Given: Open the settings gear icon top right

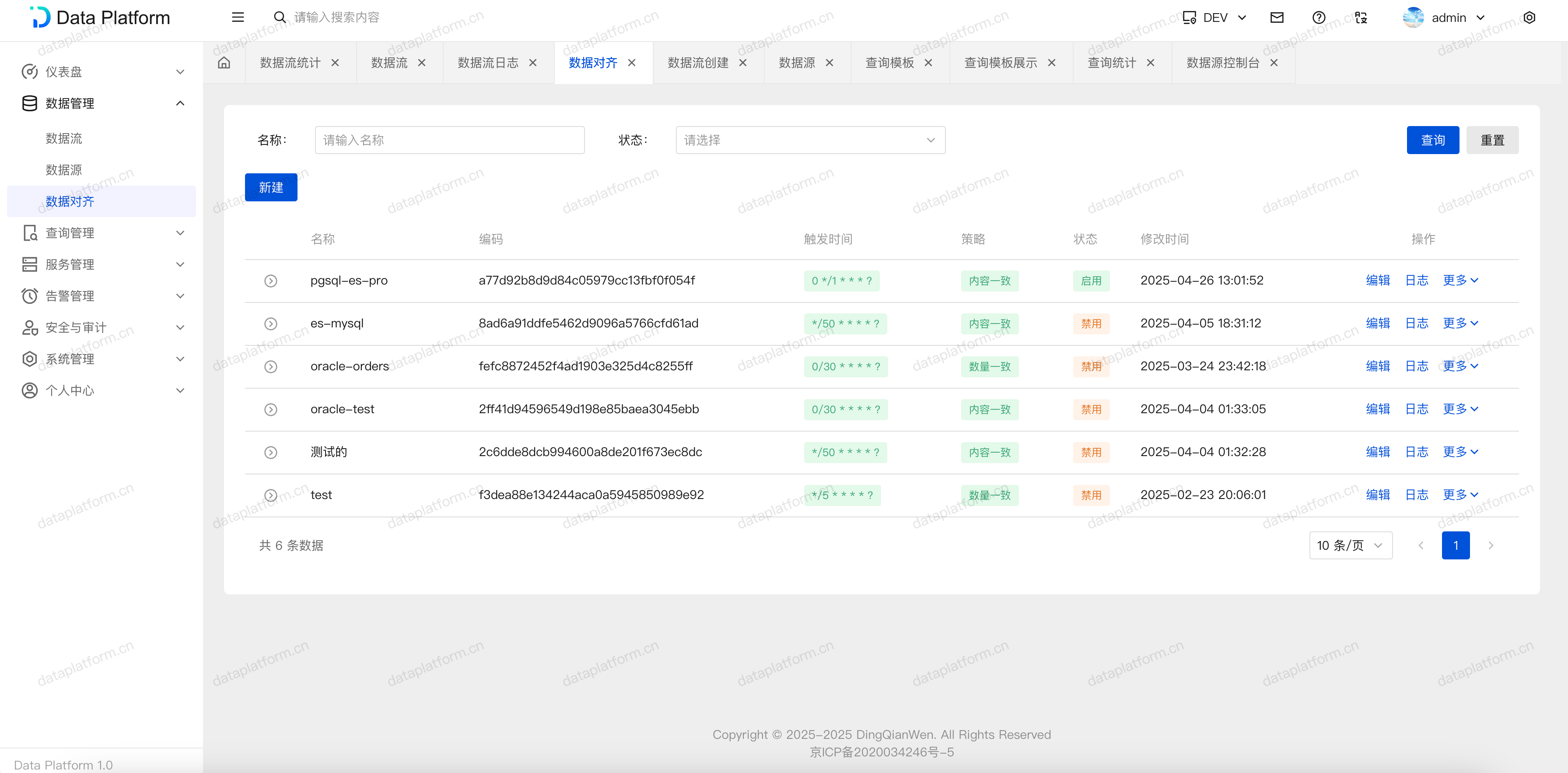Looking at the screenshot, I should tap(1529, 18).
